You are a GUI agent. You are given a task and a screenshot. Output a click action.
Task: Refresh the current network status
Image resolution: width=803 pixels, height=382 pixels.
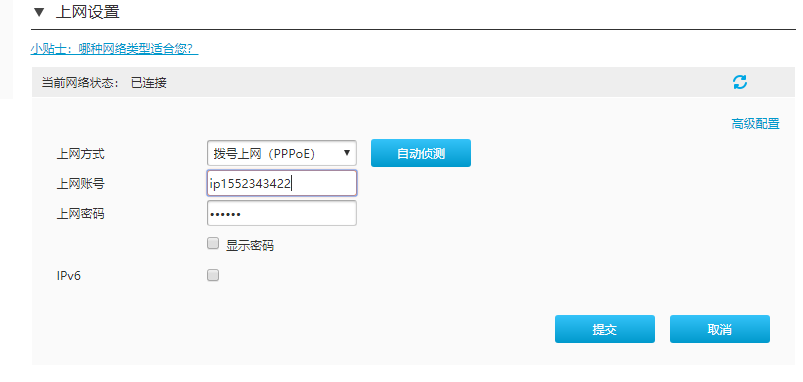click(739, 82)
